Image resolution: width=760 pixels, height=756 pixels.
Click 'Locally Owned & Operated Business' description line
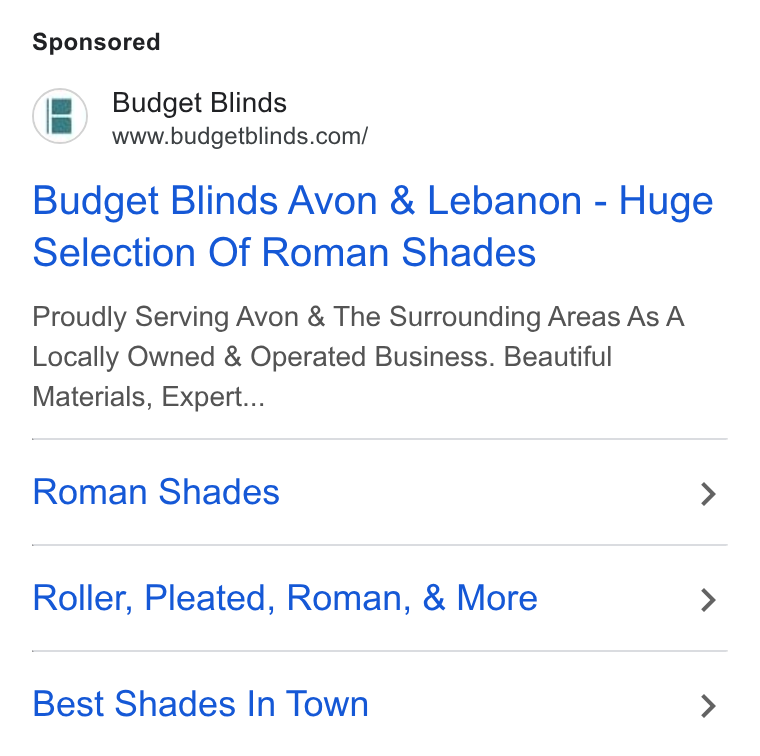coord(263,357)
